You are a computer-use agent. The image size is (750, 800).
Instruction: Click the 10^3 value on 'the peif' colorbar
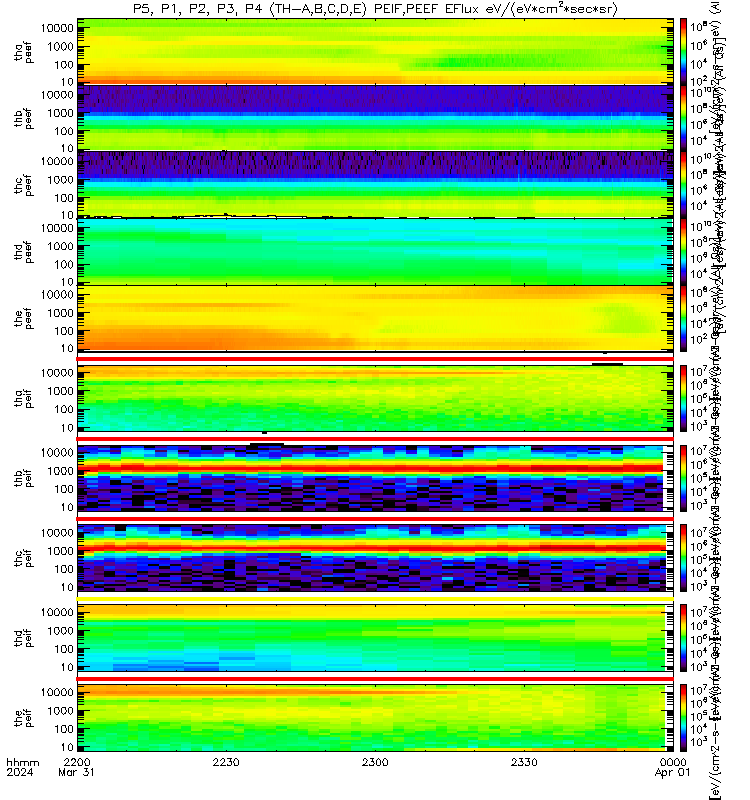click(698, 742)
